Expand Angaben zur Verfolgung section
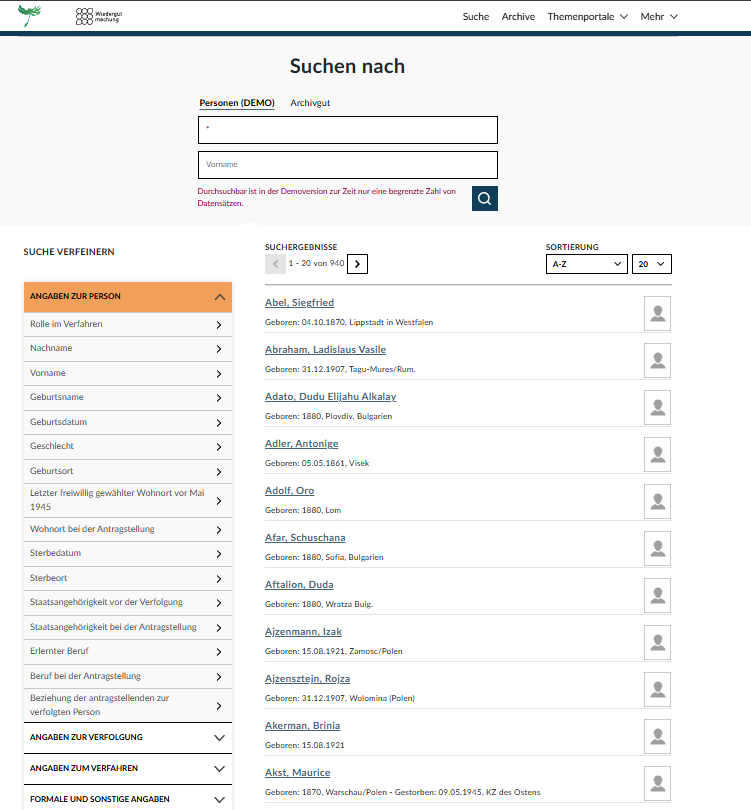 coord(128,738)
